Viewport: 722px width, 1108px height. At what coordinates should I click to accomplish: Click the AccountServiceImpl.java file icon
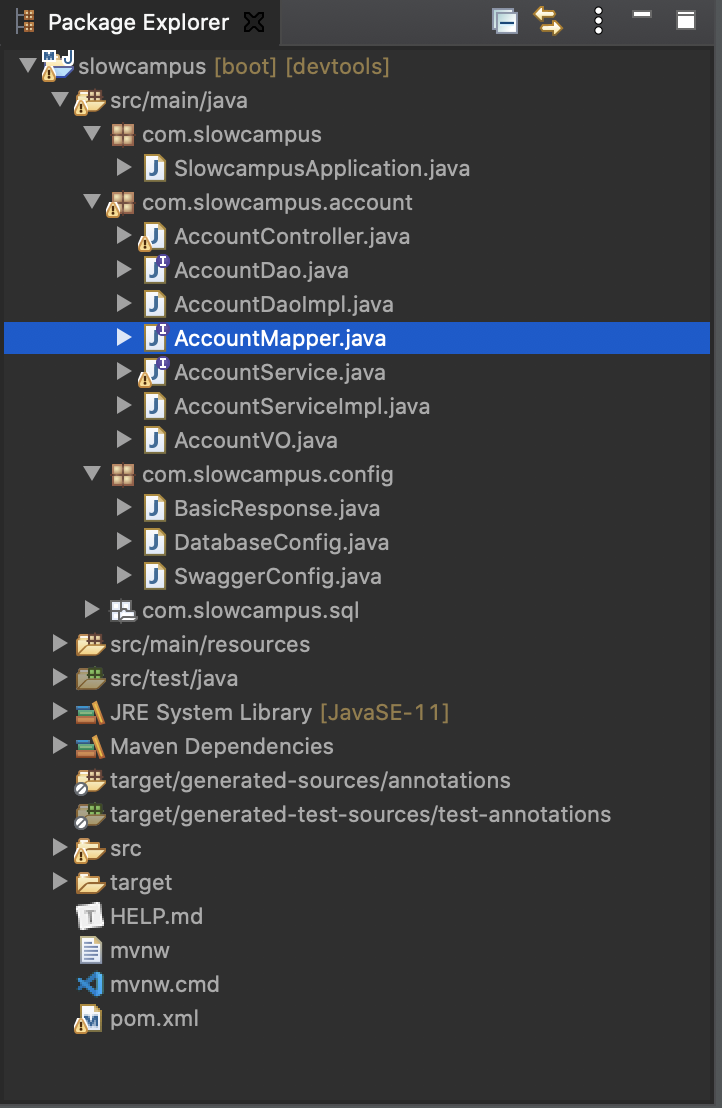pyautogui.click(x=155, y=406)
